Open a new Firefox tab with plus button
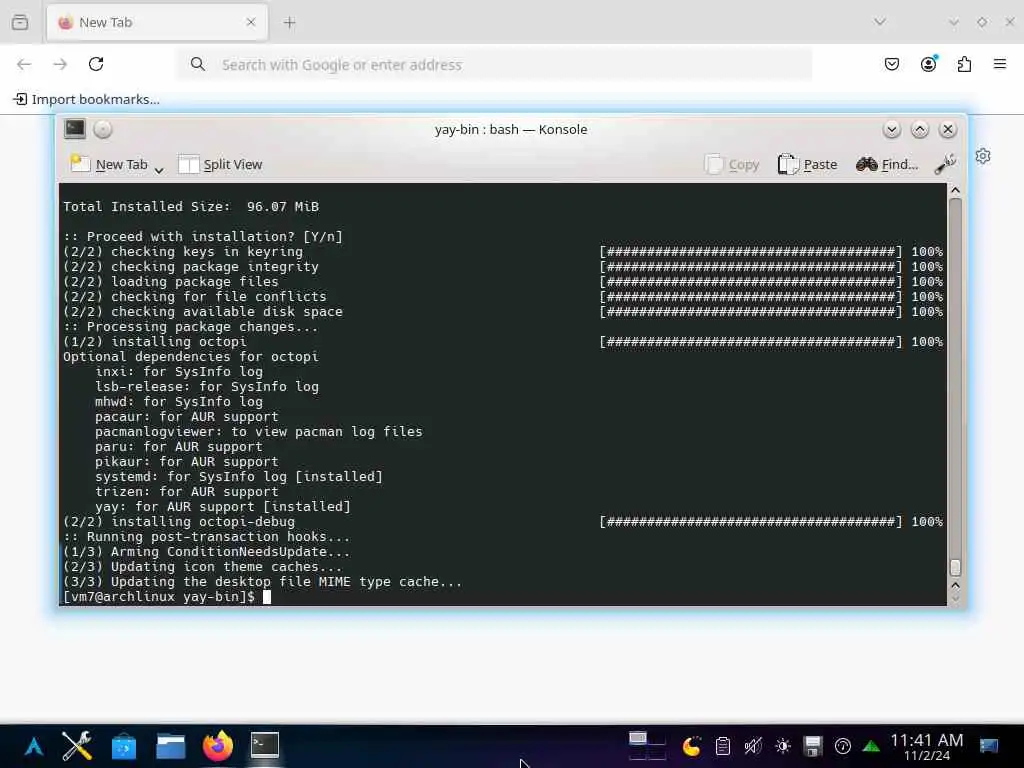1024x768 pixels. click(290, 23)
